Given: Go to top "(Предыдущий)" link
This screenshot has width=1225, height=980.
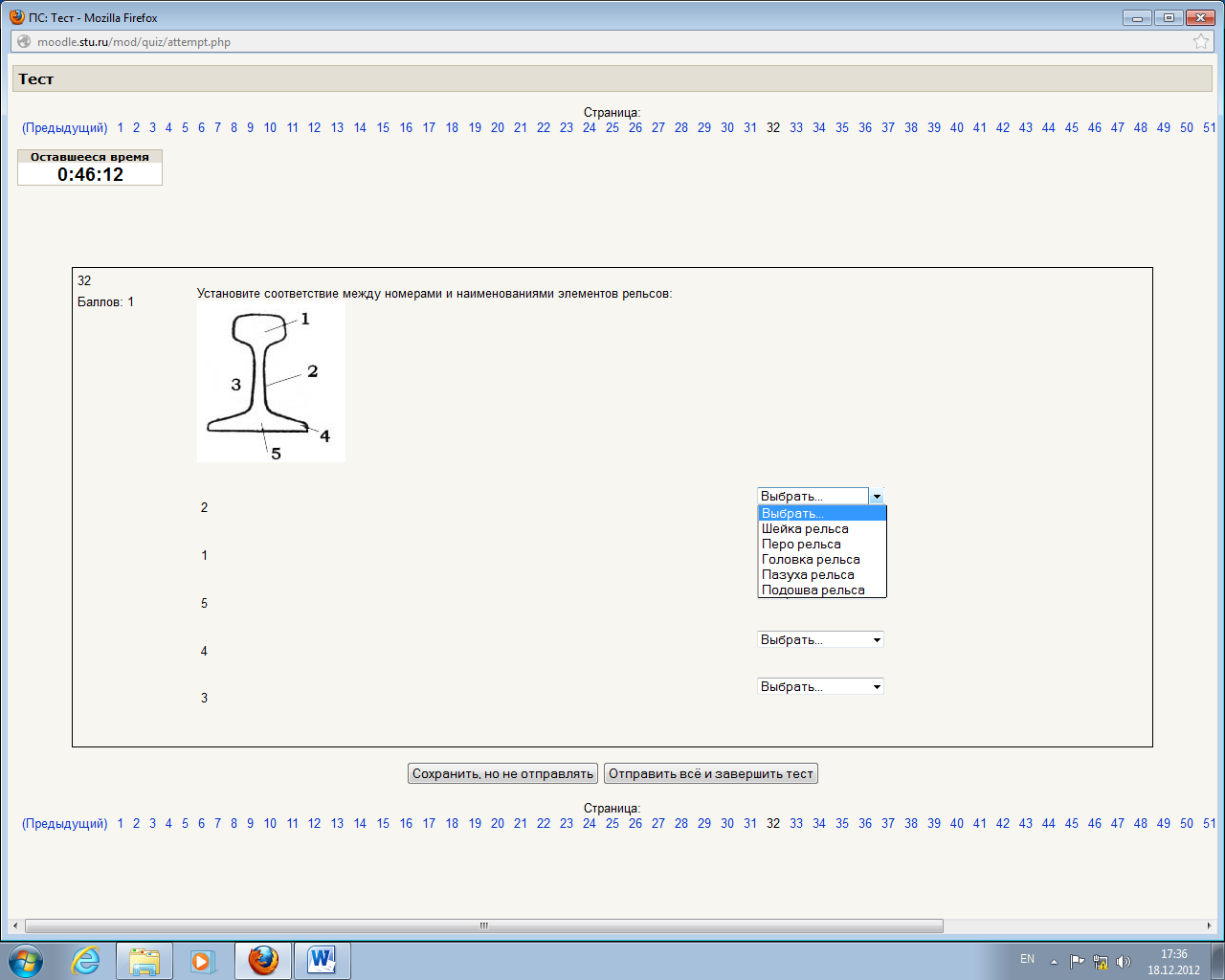Looking at the screenshot, I should 65,127.
